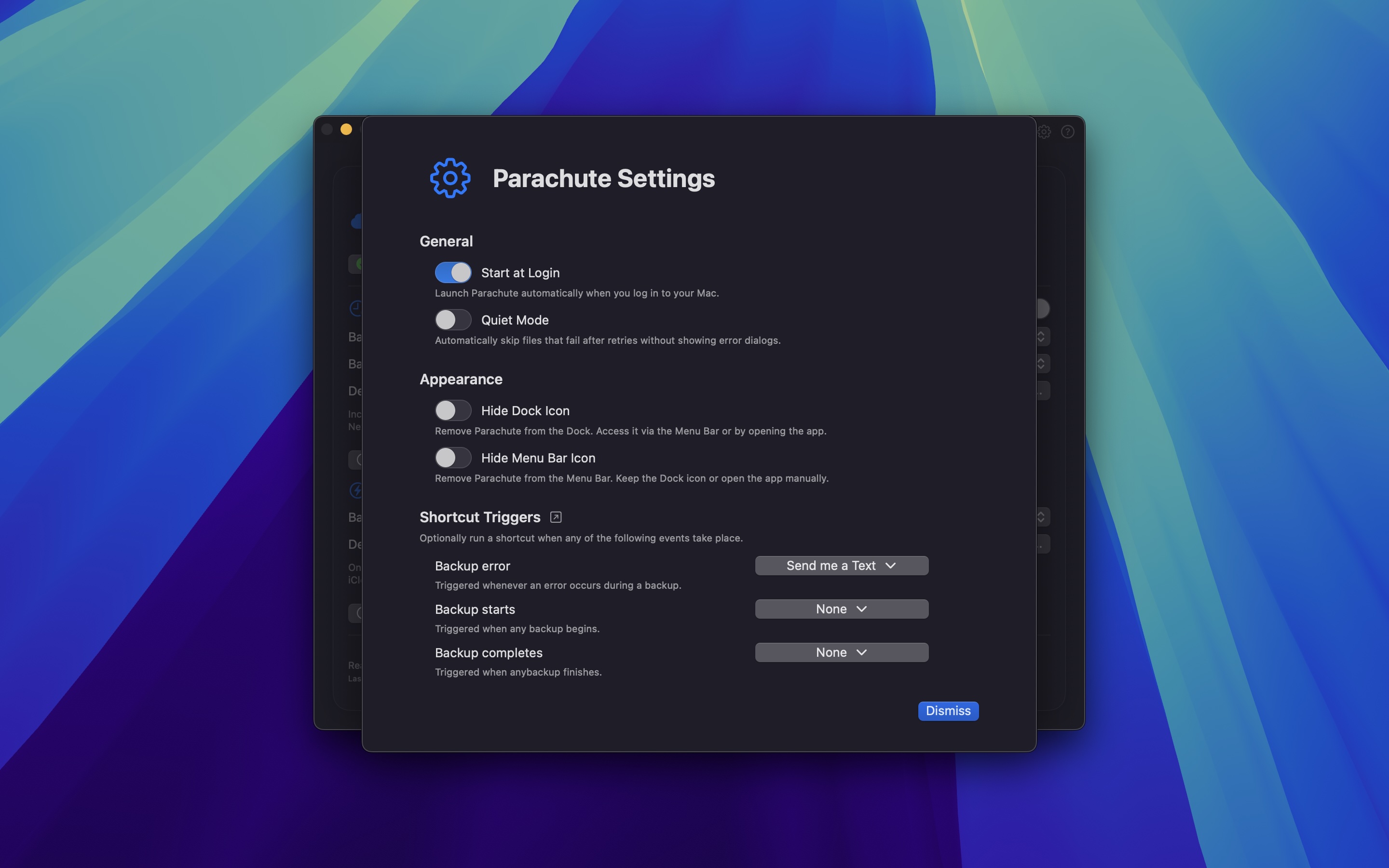1389x868 pixels.
Task: Disable the Start at Login toggle
Action: point(453,272)
